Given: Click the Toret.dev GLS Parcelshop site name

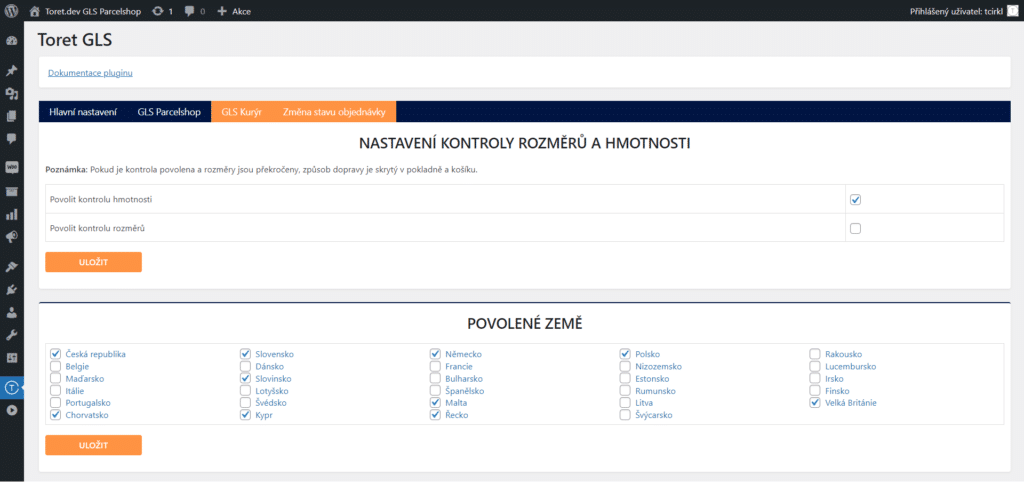Looking at the screenshot, I should click(93, 11).
